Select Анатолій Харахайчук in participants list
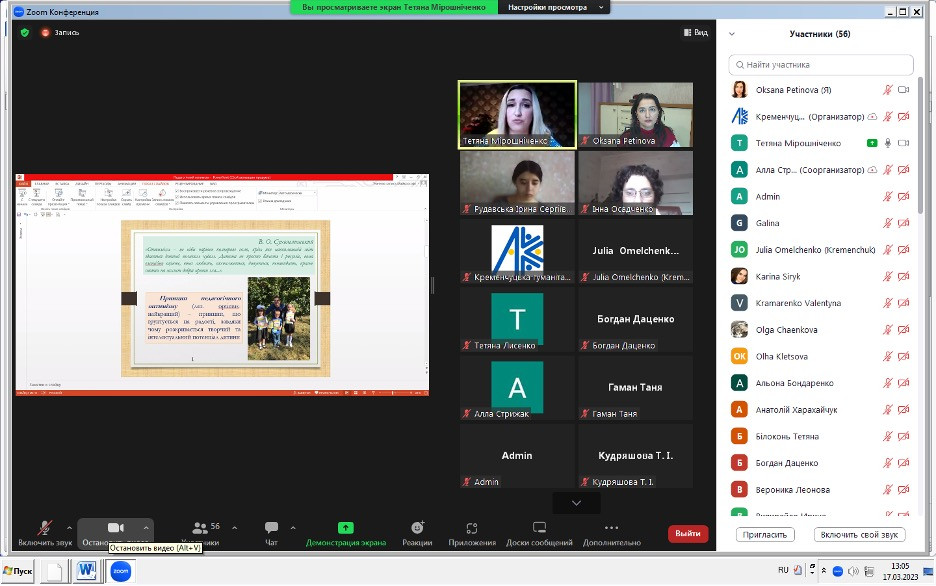 pyautogui.click(x=821, y=409)
